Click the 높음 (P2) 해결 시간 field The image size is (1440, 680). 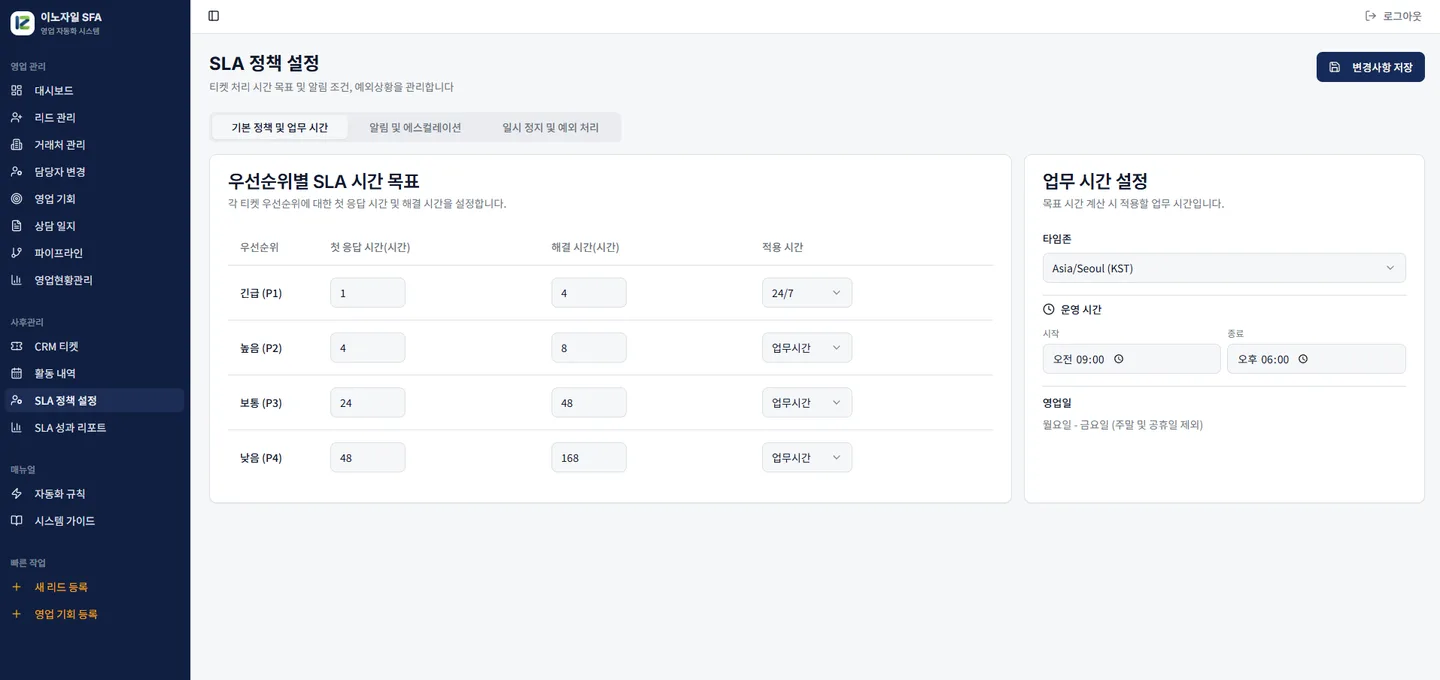click(589, 348)
